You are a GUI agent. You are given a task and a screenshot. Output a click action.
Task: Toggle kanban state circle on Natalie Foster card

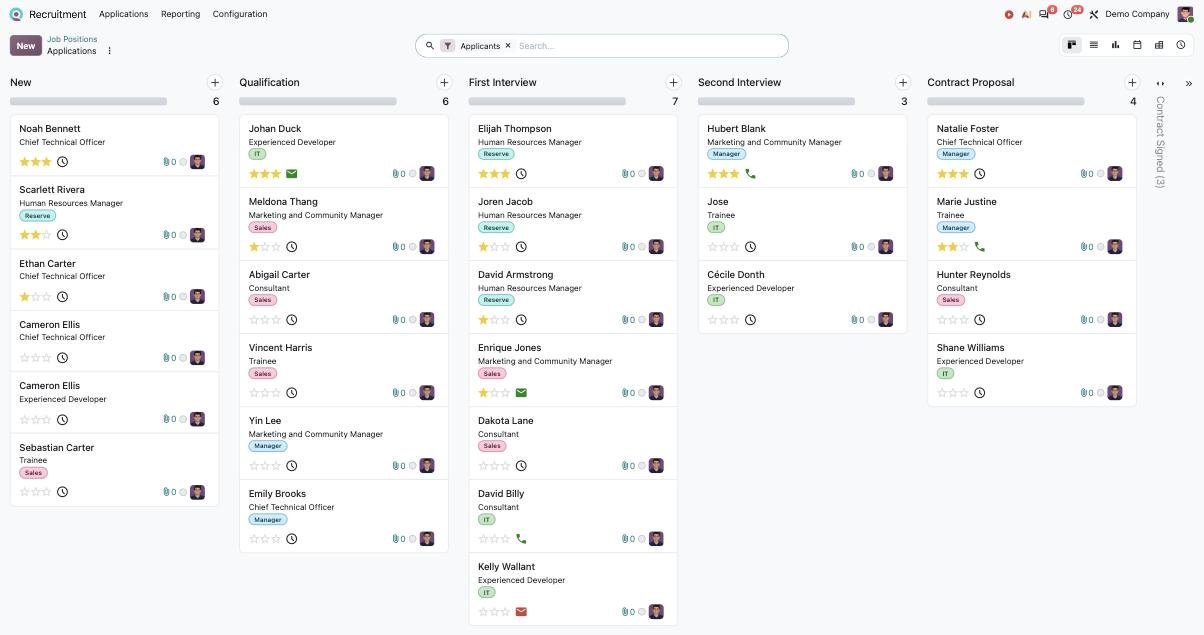(x=1101, y=174)
